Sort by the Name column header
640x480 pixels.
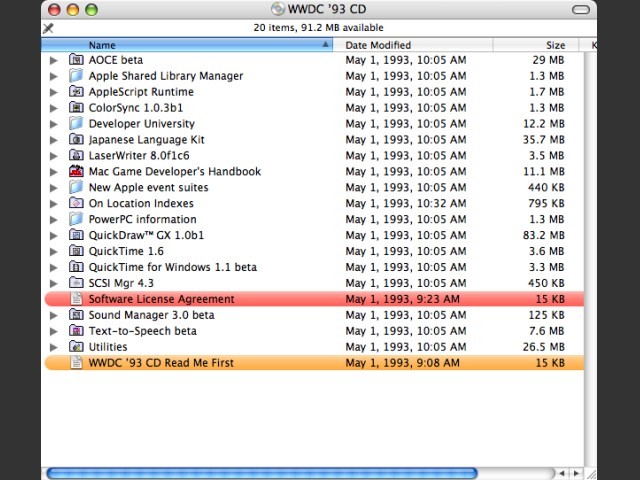(187, 45)
